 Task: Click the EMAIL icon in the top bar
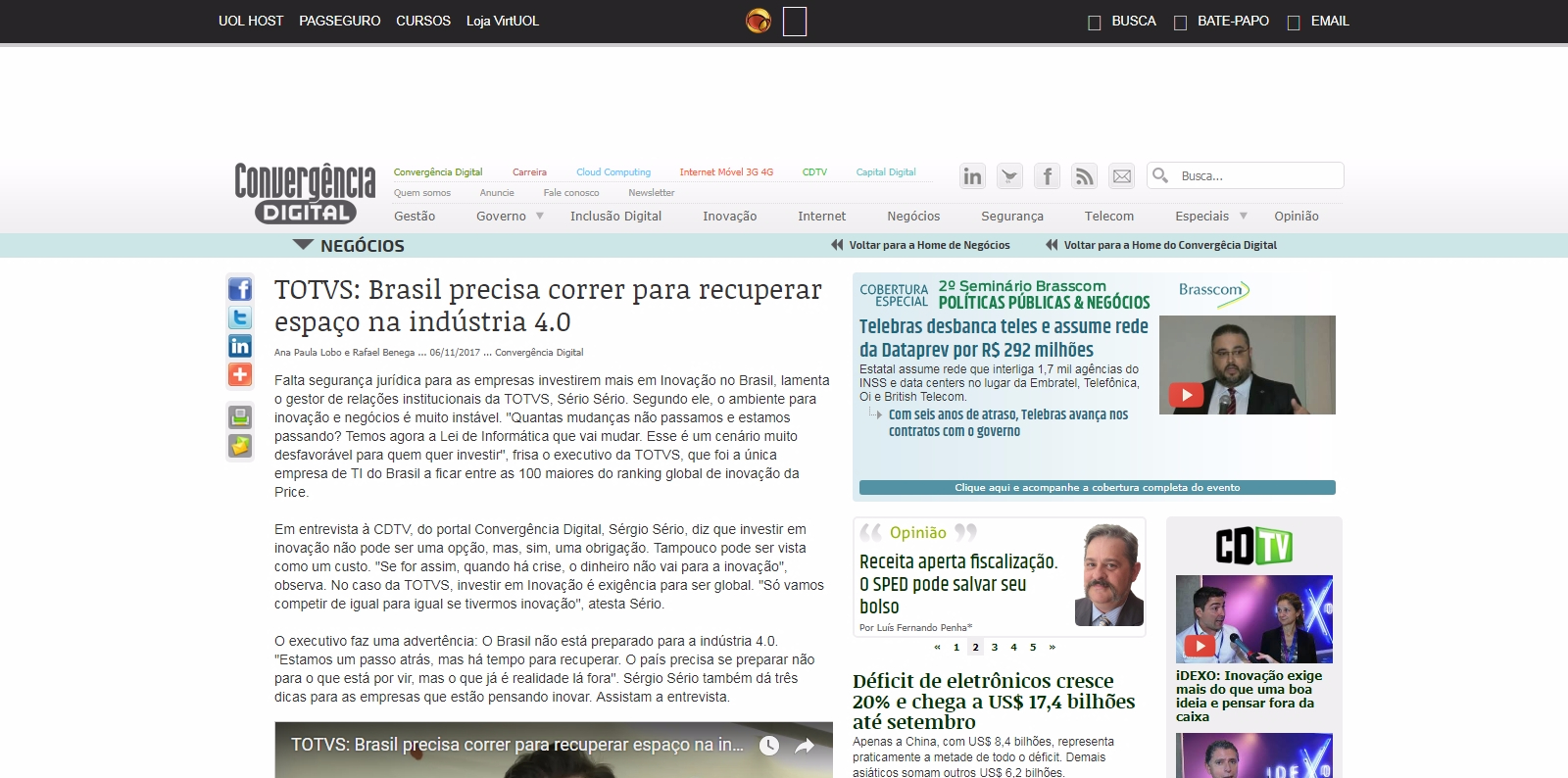coord(1294,23)
